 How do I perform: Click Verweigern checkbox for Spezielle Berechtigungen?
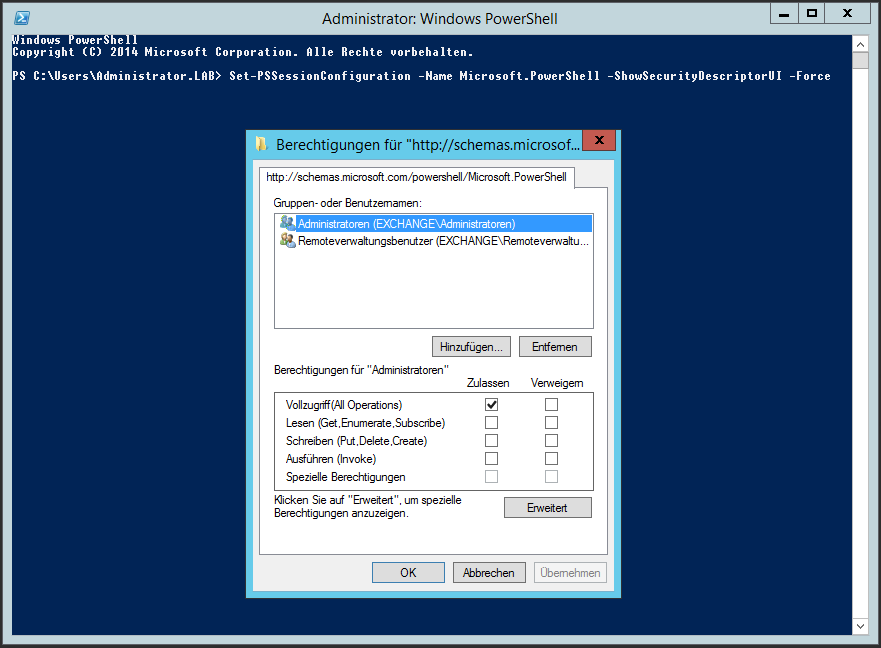click(552, 477)
